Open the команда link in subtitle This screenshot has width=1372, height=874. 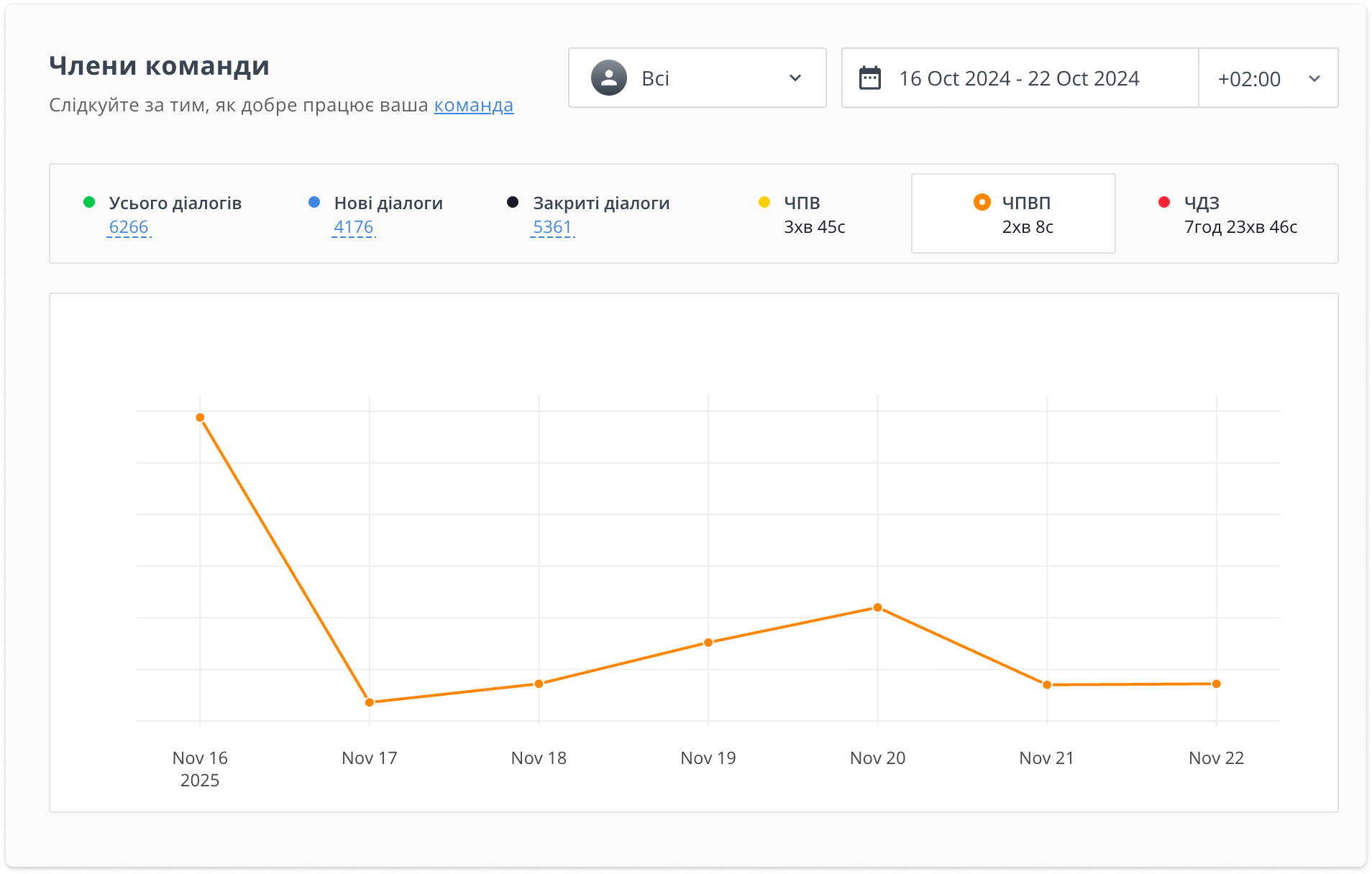point(473,105)
